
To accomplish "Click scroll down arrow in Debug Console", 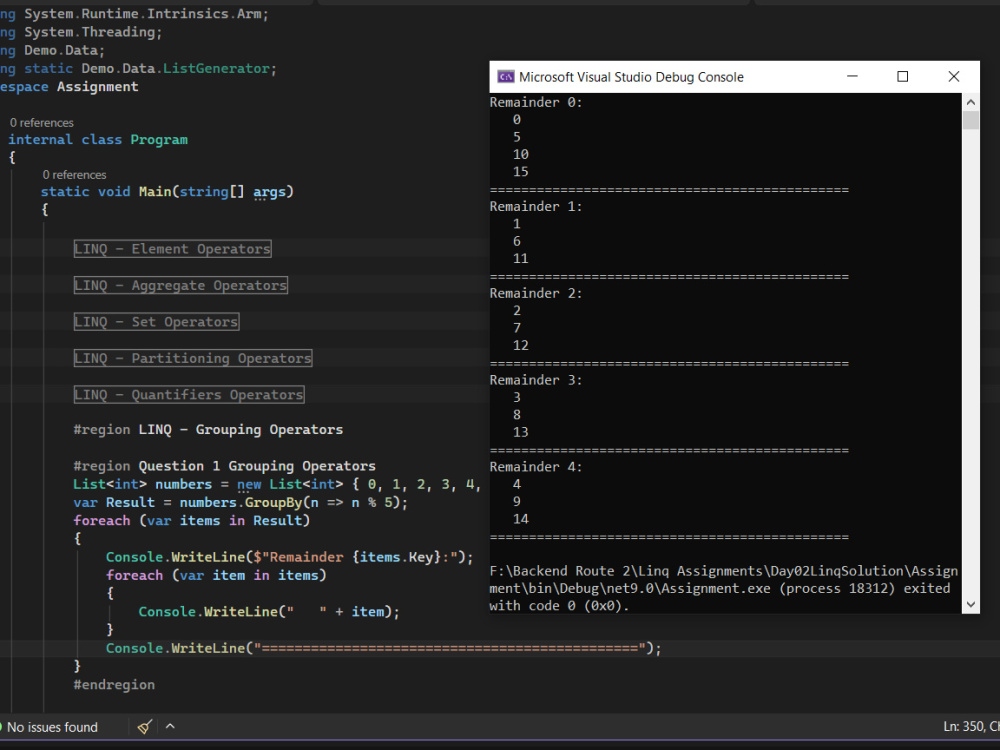I will 970,604.
